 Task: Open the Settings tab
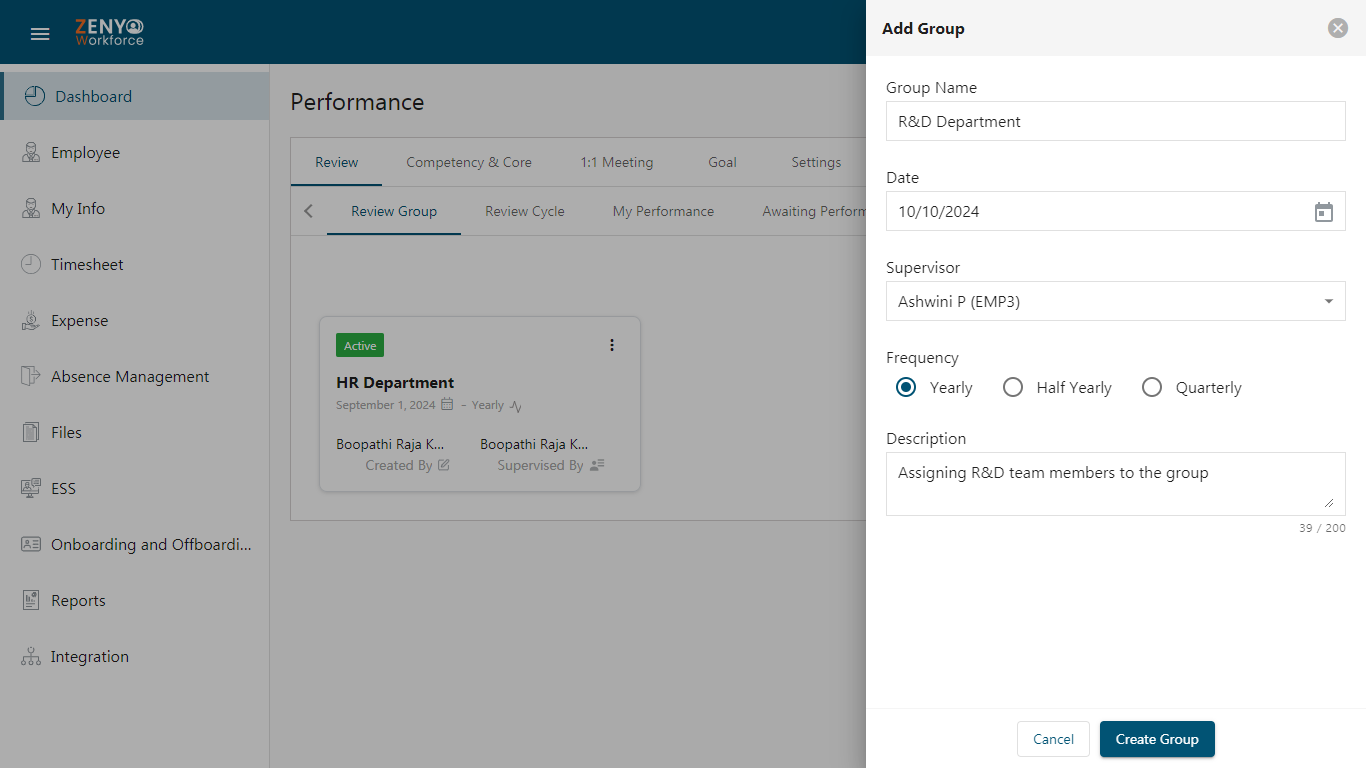(x=816, y=162)
